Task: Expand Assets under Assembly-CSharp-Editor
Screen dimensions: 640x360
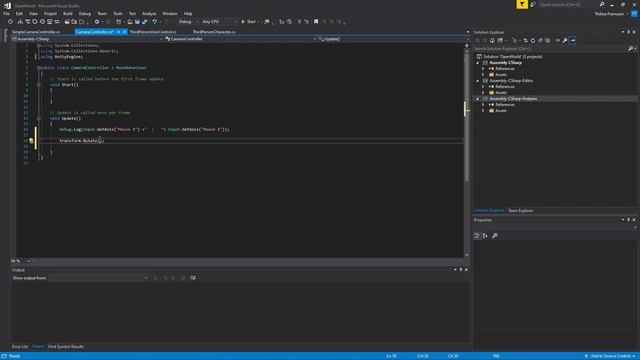Action: click(483, 93)
